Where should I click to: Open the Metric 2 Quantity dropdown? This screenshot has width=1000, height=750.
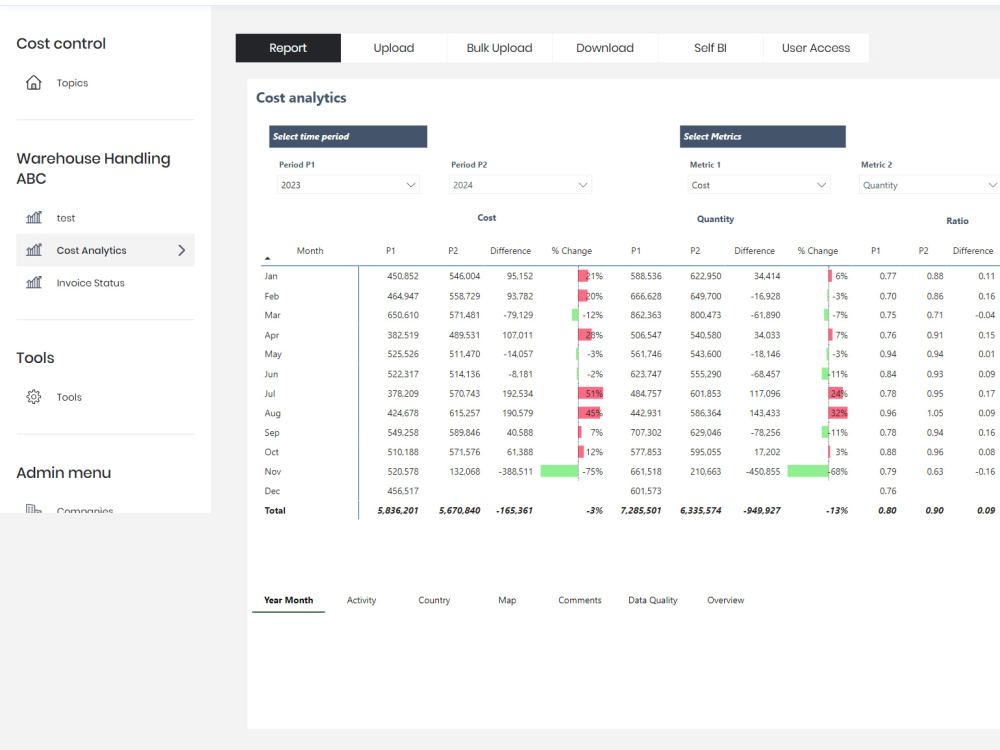click(x=929, y=185)
